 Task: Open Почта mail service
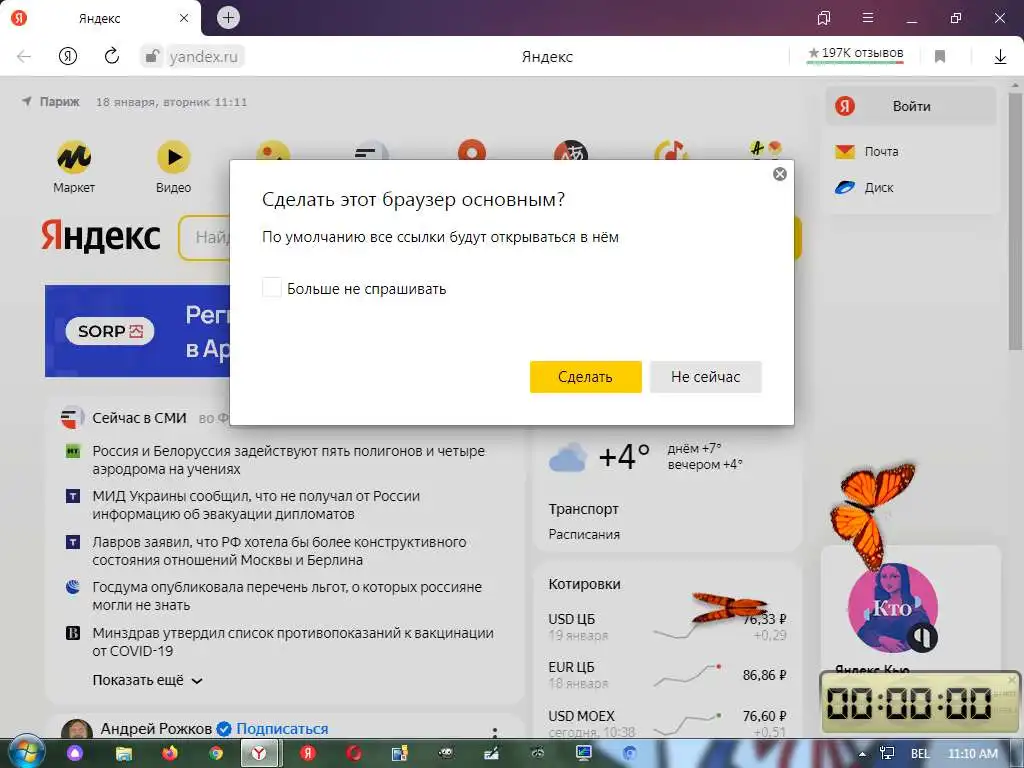point(867,152)
